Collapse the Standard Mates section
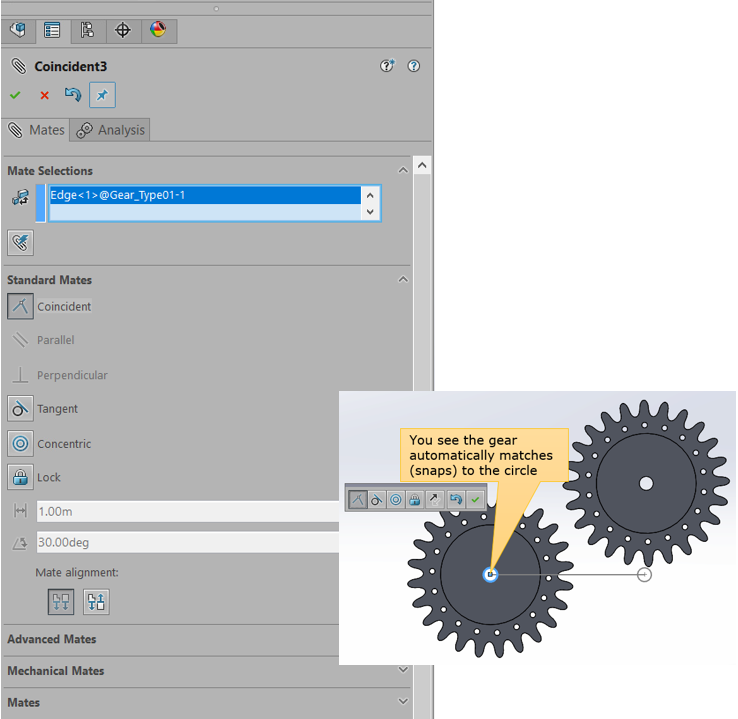Screen dimensions: 738x719 tap(403, 280)
